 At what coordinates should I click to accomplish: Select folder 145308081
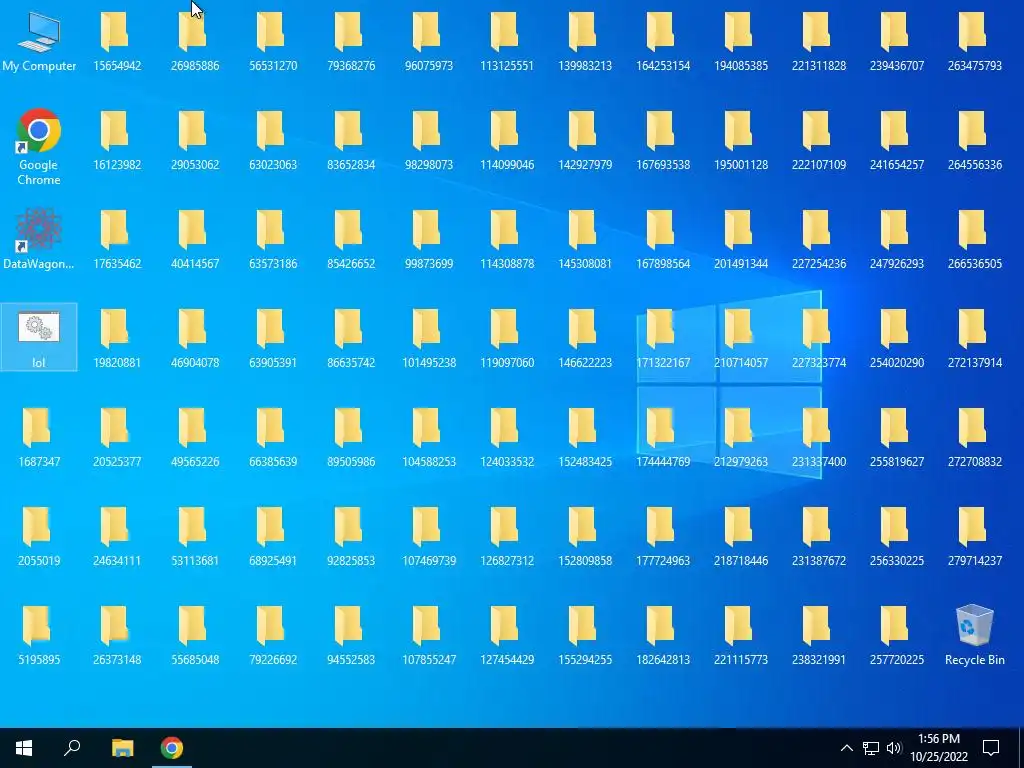585,238
